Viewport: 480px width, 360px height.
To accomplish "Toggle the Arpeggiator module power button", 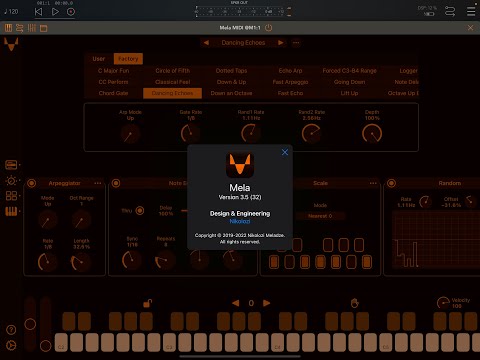I will point(31,183).
